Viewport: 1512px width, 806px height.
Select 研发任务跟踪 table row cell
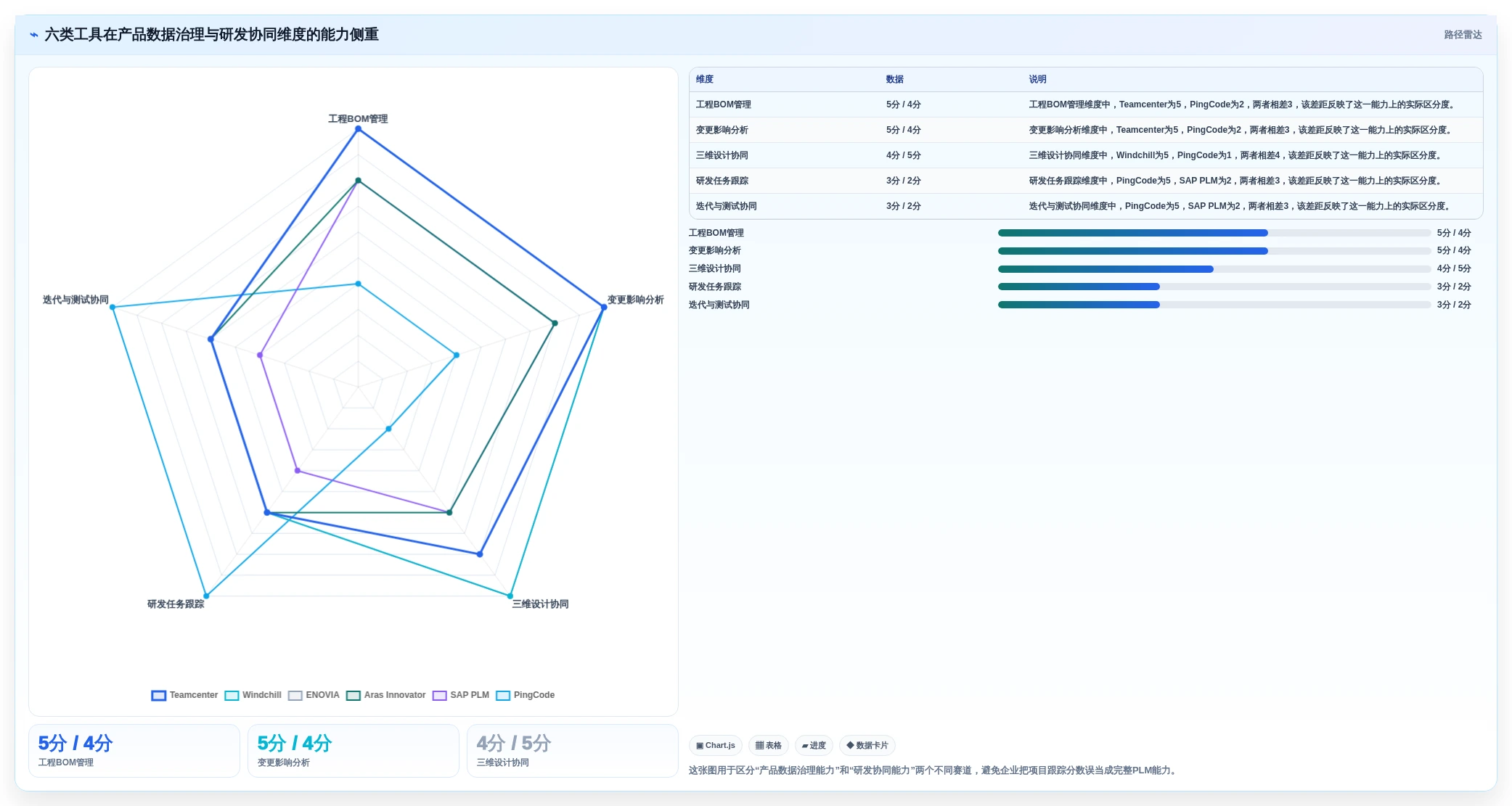click(722, 181)
